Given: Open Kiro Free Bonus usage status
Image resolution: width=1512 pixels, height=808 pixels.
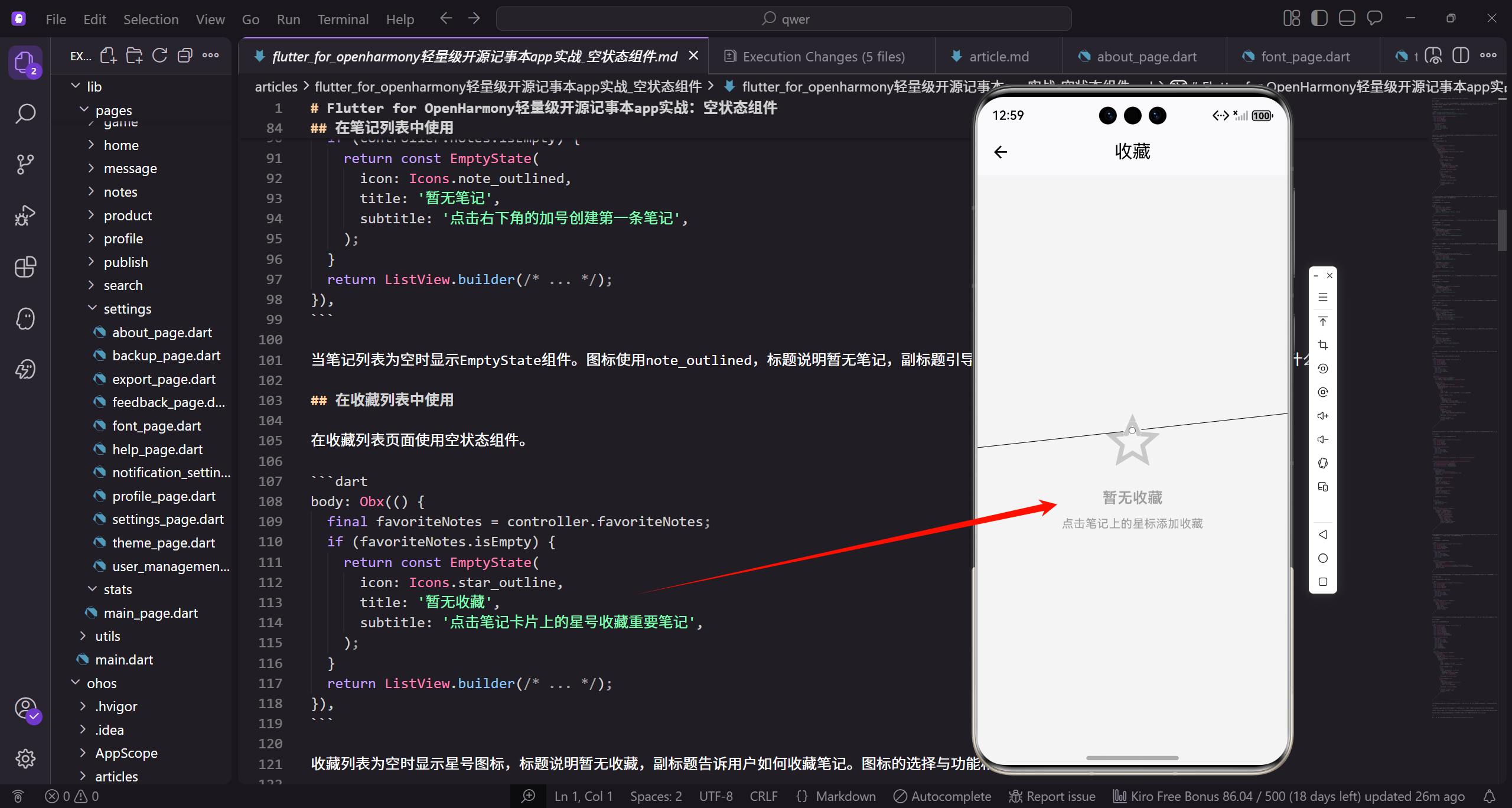Looking at the screenshot, I should coord(1289,796).
